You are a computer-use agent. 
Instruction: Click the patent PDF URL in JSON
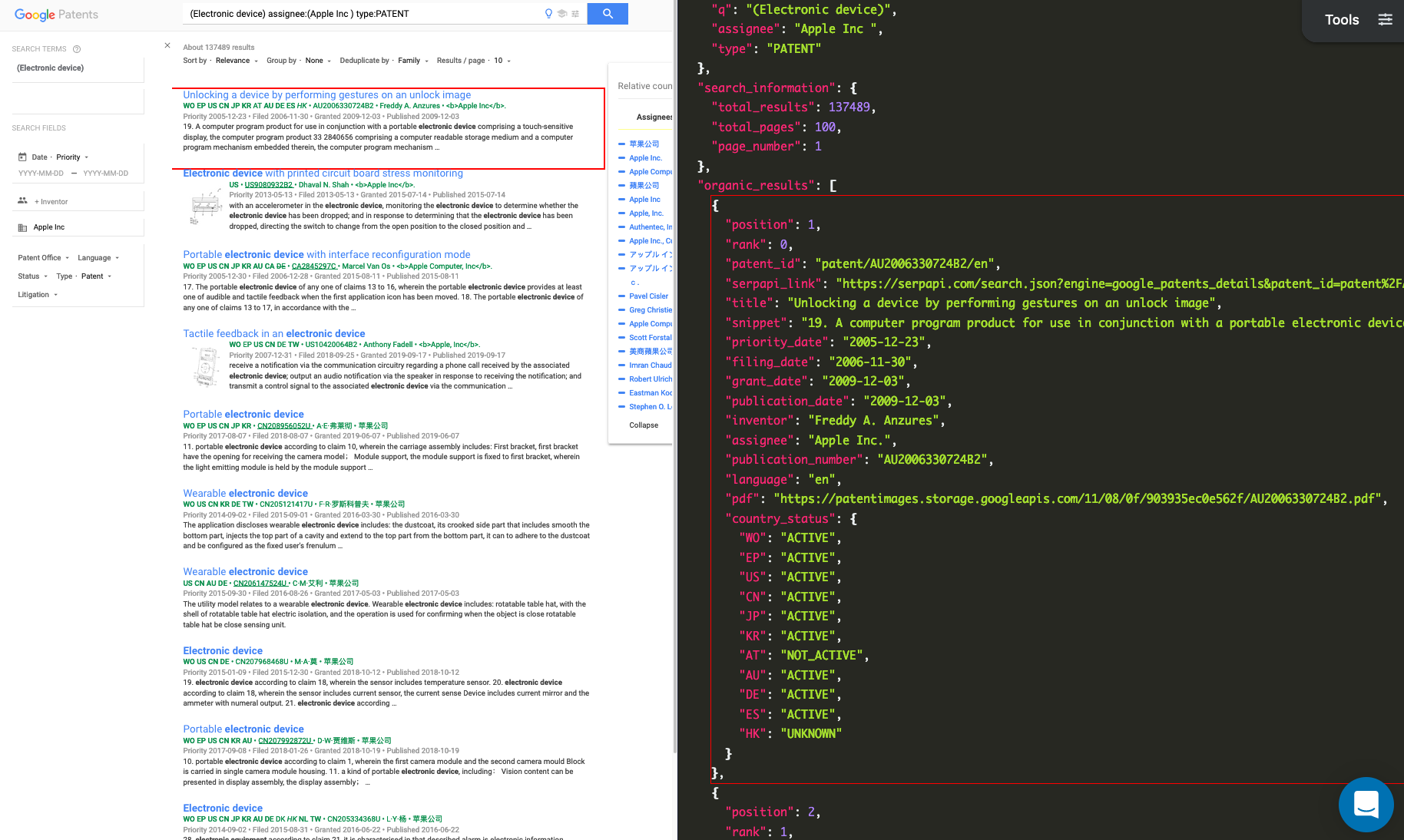(x=1077, y=499)
